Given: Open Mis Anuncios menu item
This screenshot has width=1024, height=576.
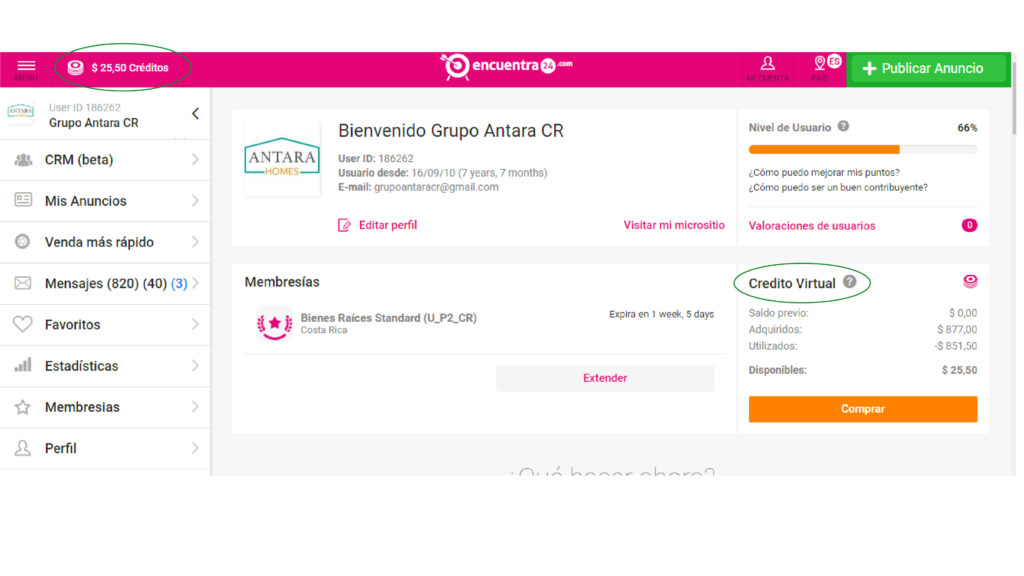Looking at the screenshot, I should pos(105,201).
